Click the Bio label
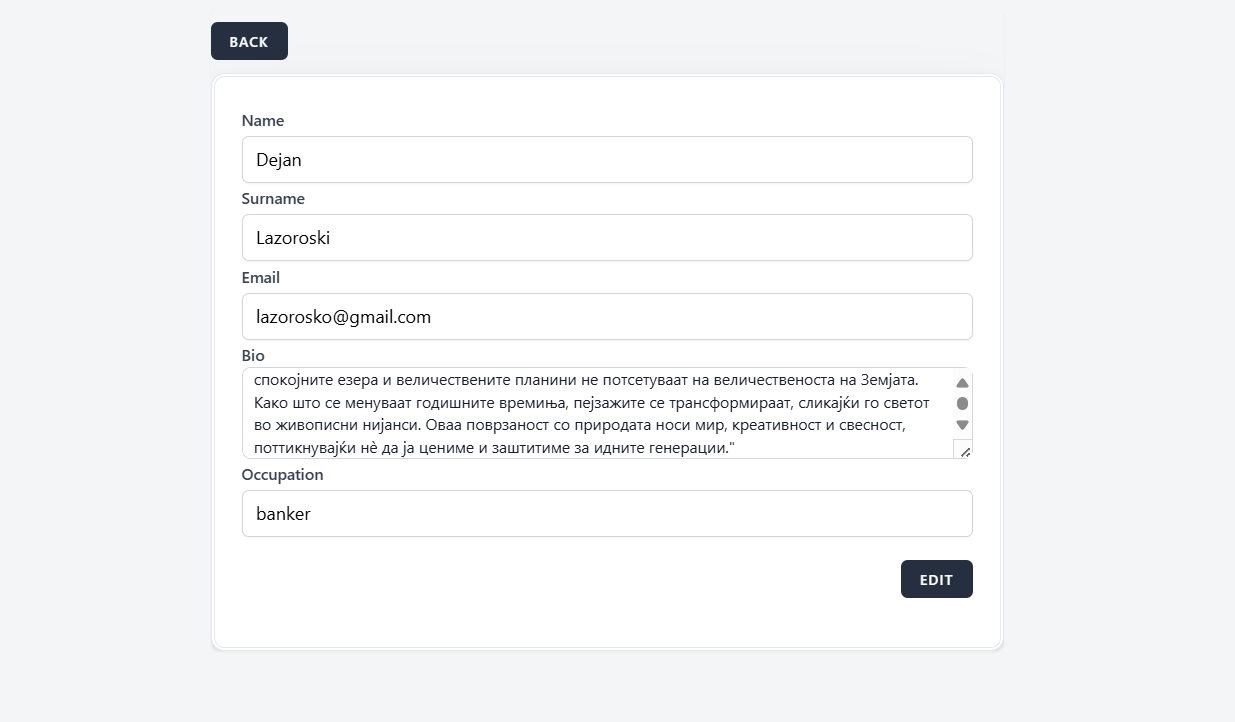Screen dimensions: 1235x722 coord(253,356)
